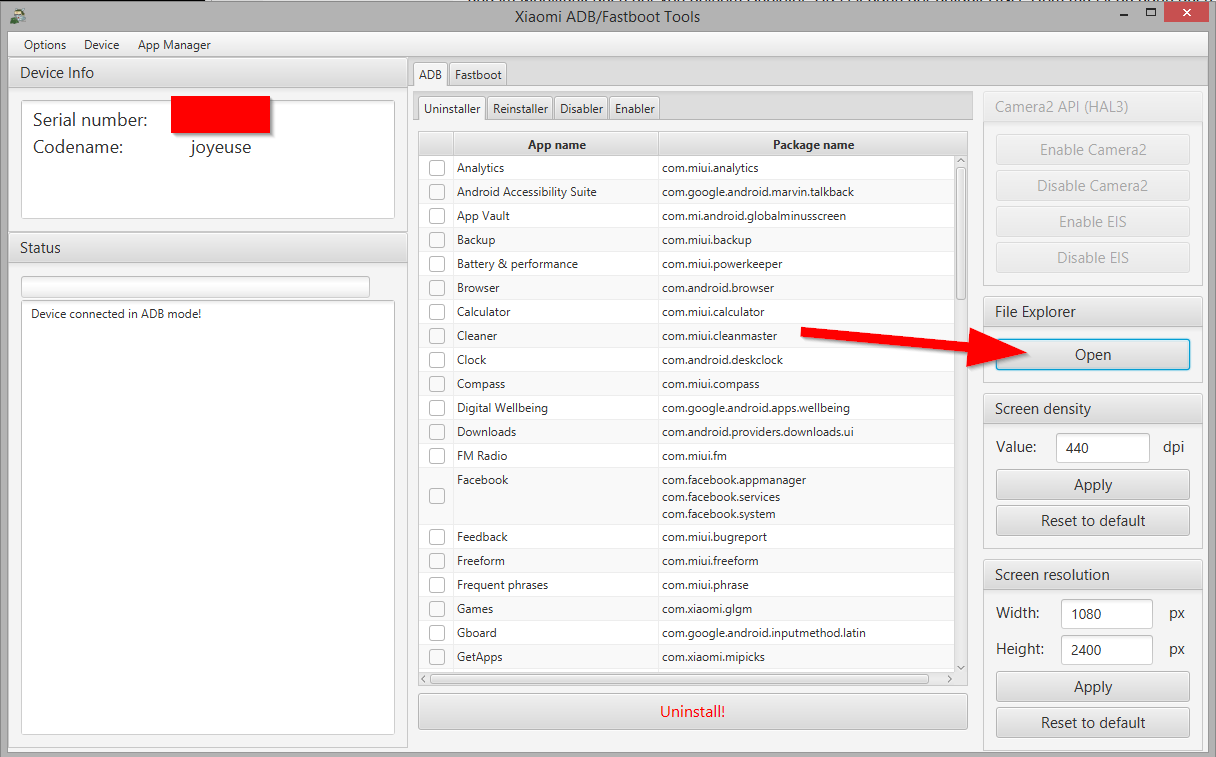The height and width of the screenshot is (757, 1216).
Task: Focus the screen density value field
Action: pyautogui.click(x=1103, y=448)
